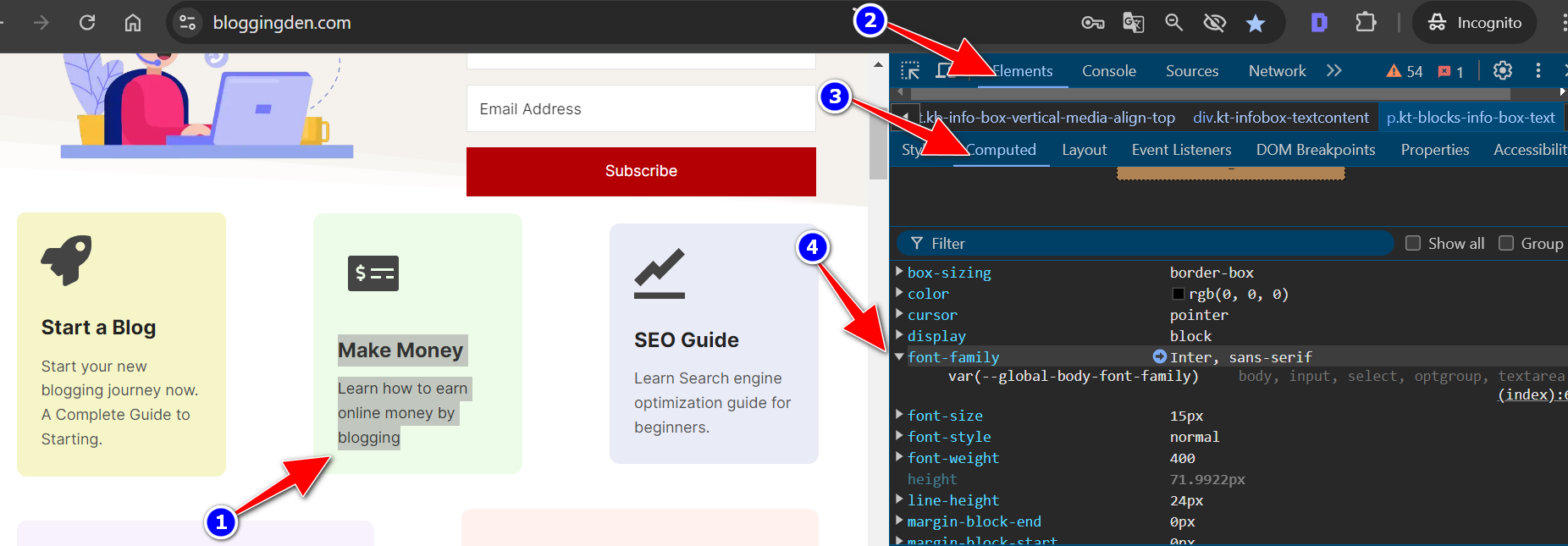Expand the margin-block-end property
Image resolution: width=1568 pixels, height=546 pixels.
tap(899, 521)
